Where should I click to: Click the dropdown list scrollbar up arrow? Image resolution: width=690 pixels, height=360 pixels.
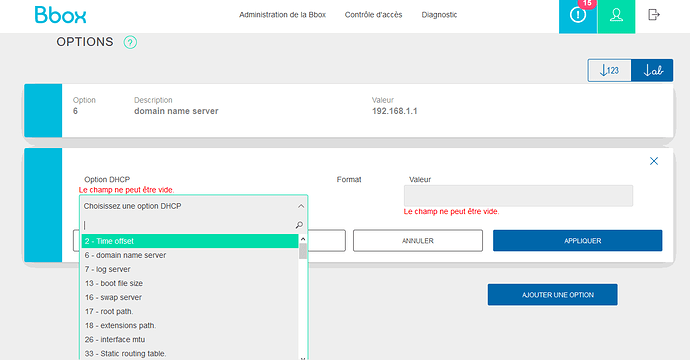point(303,239)
